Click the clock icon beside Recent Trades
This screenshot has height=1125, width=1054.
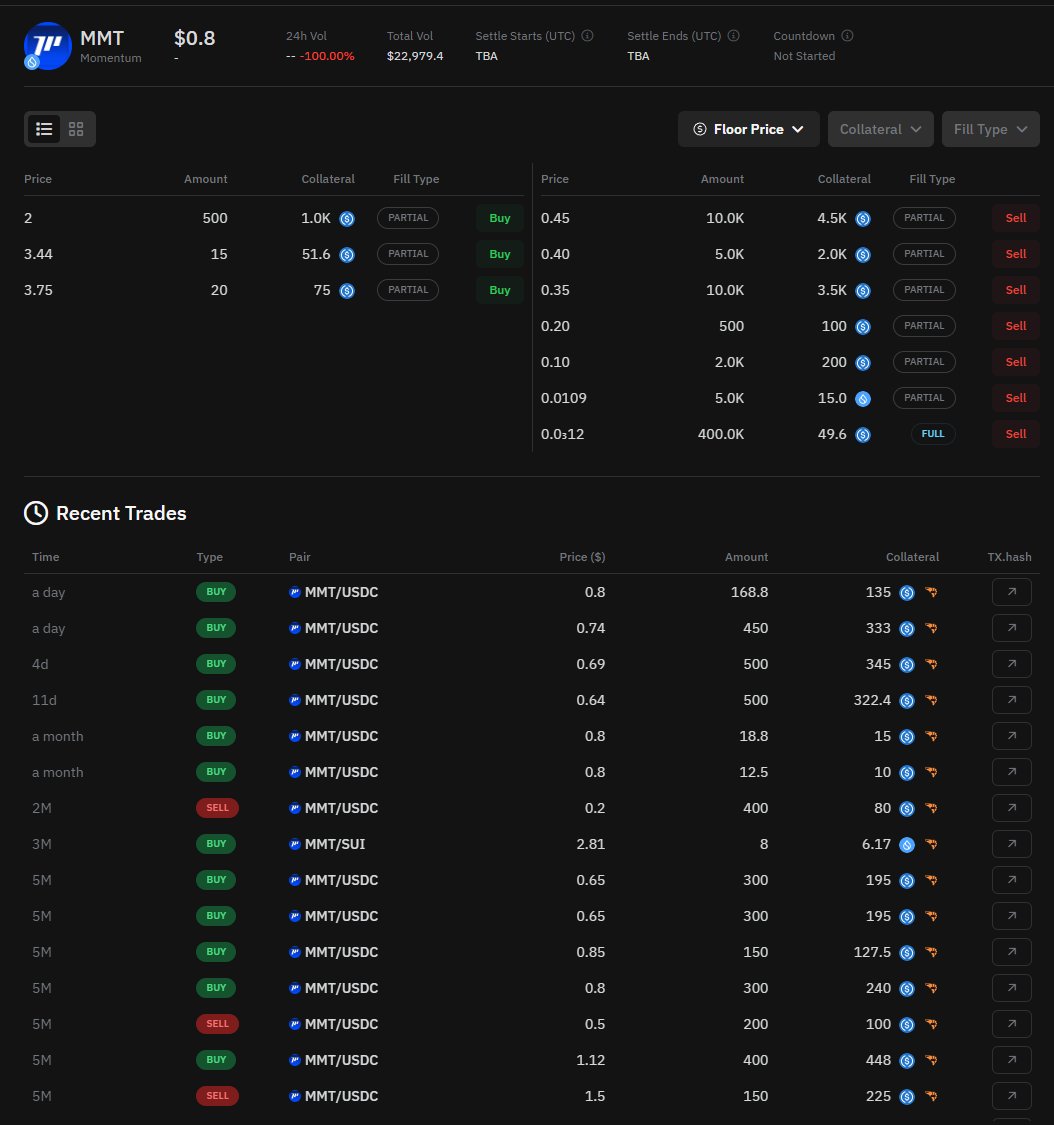(x=35, y=513)
